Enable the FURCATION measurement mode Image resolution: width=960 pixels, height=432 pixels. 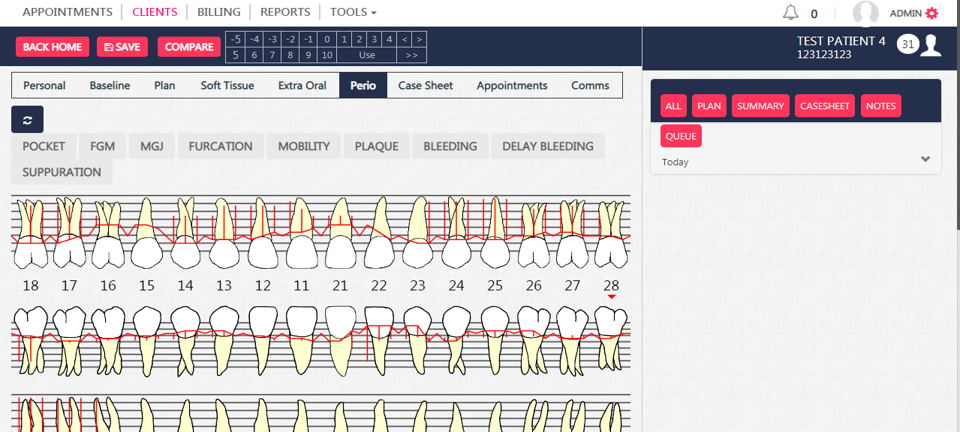(221, 146)
